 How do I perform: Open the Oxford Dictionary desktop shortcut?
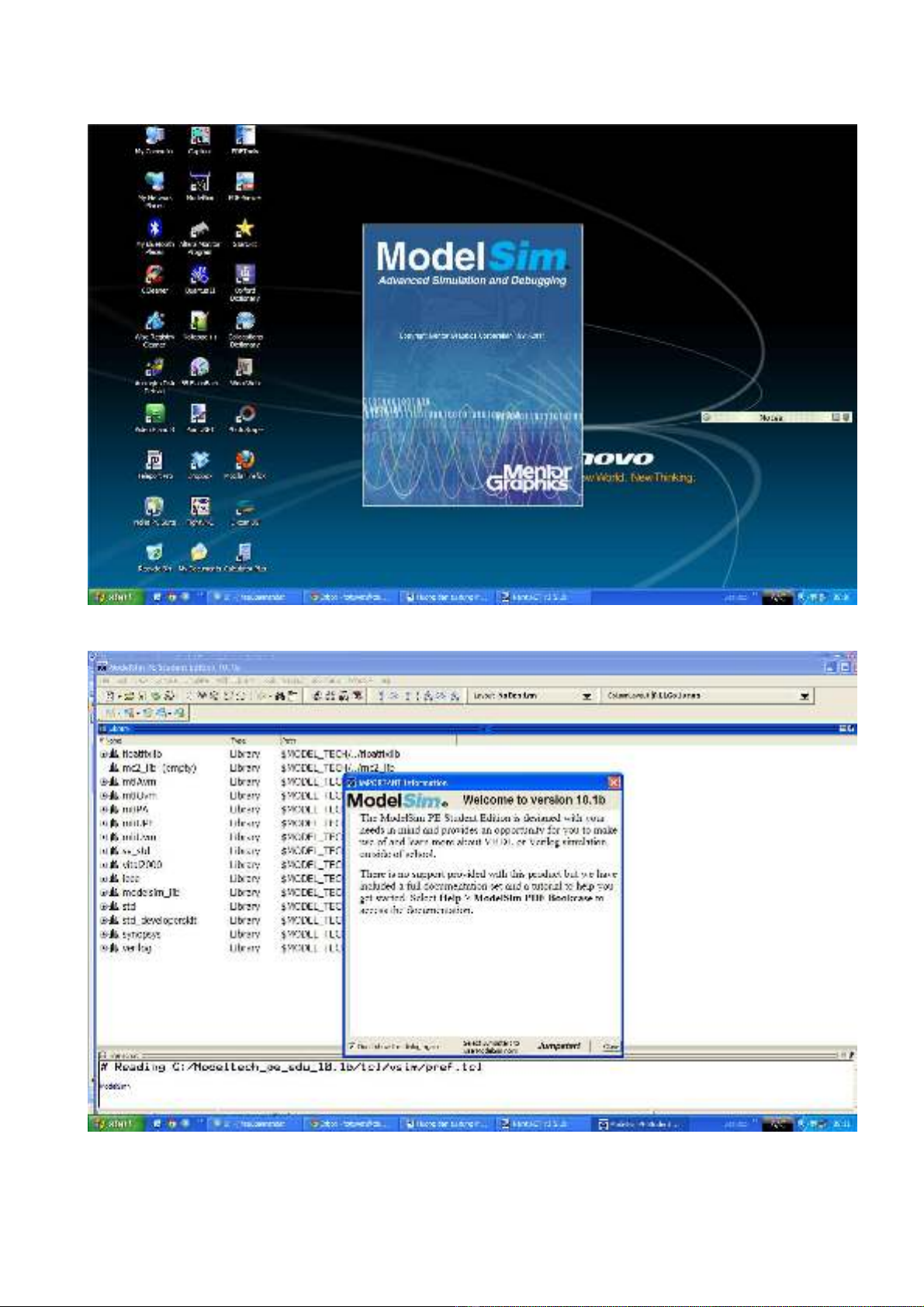click(x=244, y=282)
